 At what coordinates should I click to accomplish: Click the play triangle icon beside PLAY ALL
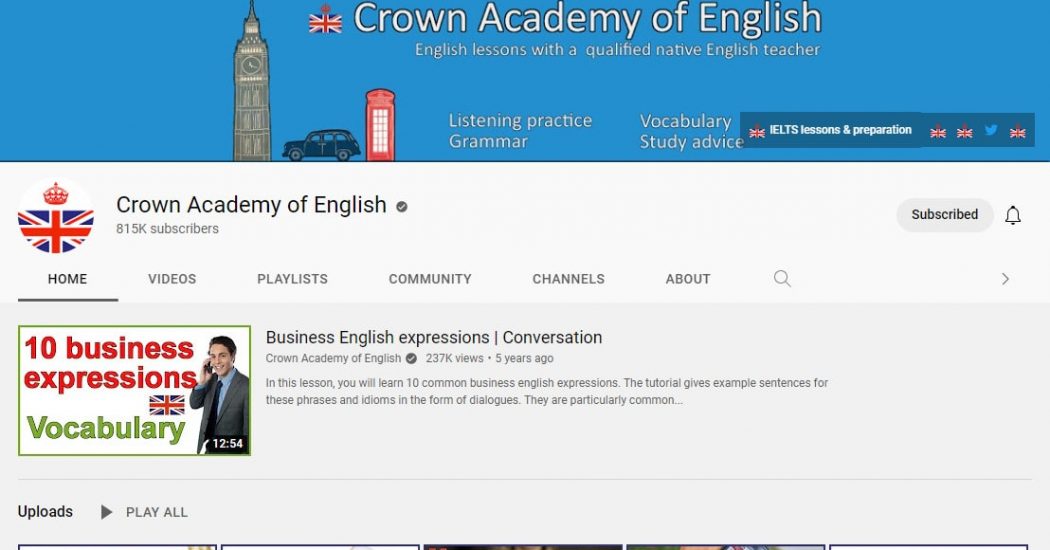pyautogui.click(x=106, y=512)
